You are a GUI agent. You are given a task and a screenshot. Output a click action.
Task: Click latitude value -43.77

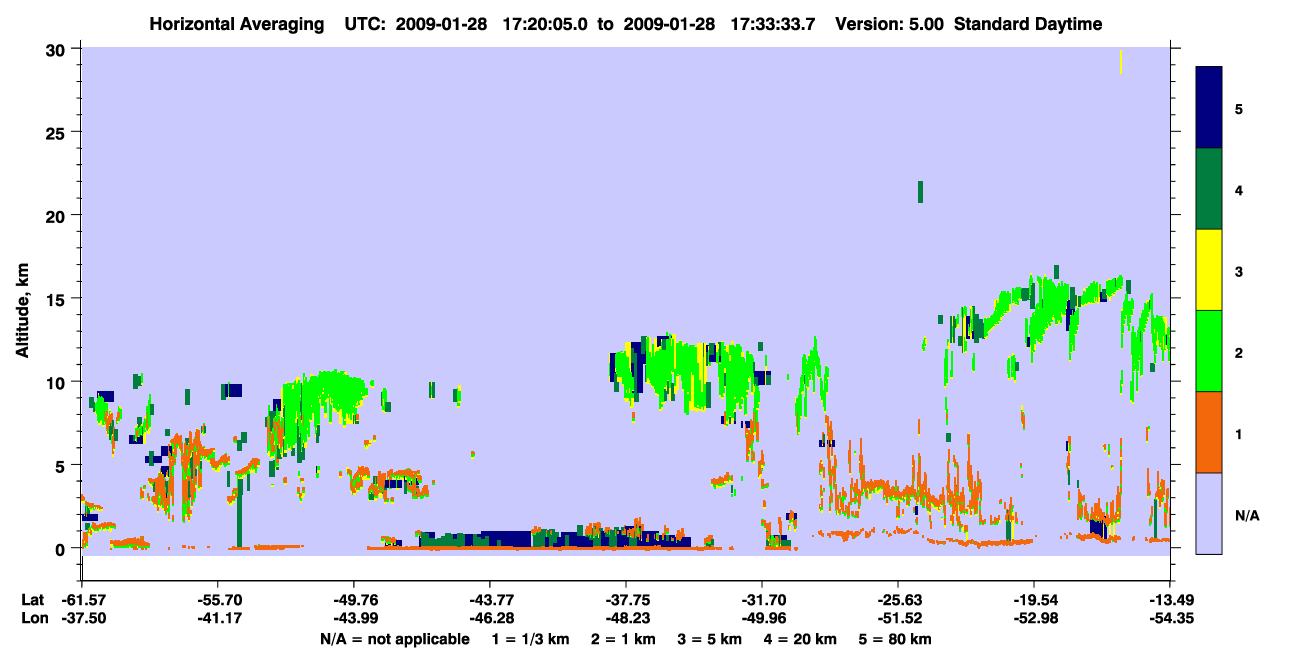pyautogui.click(x=489, y=600)
